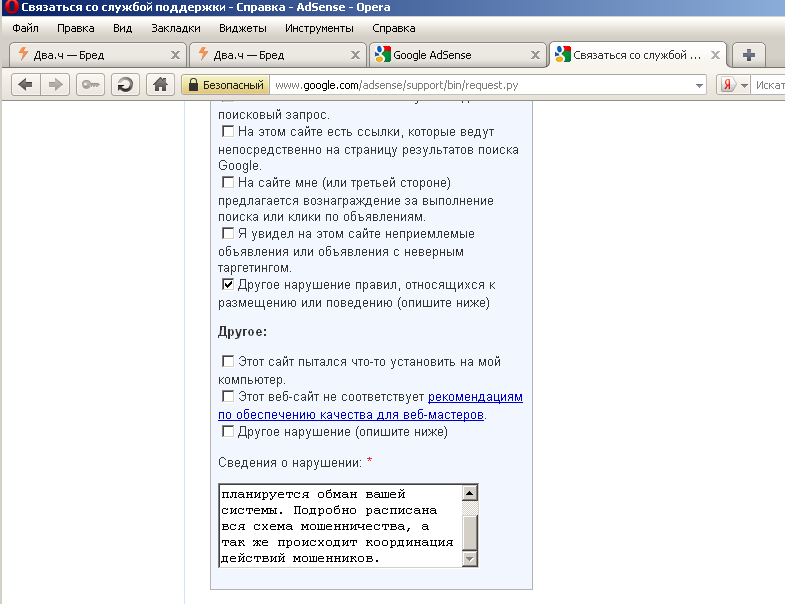This screenshot has width=785, height=604.
Task: Open the Справка menu
Action: pyautogui.click(x=394, y=28)
